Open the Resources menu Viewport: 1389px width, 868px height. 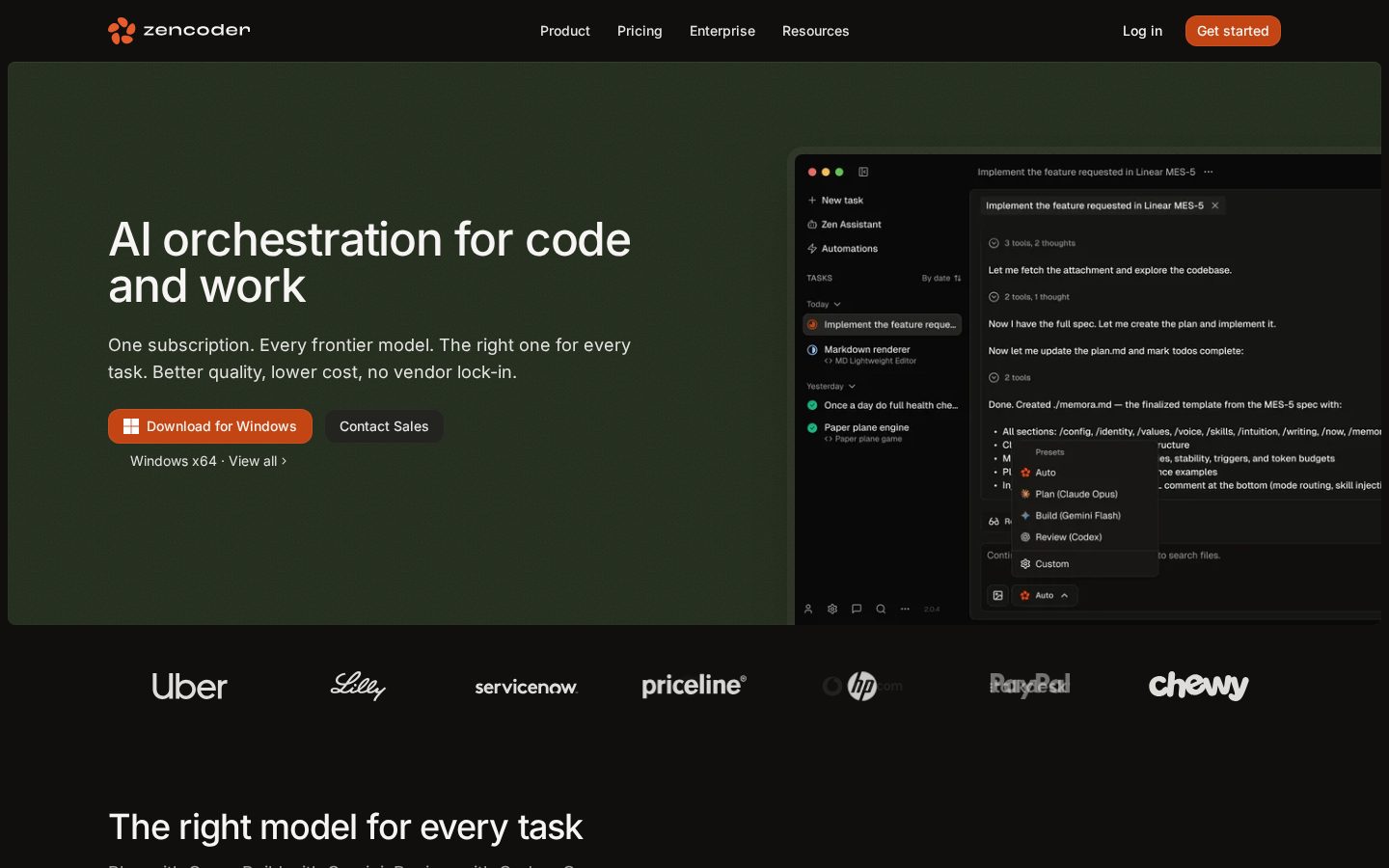[x=816, y=31]
